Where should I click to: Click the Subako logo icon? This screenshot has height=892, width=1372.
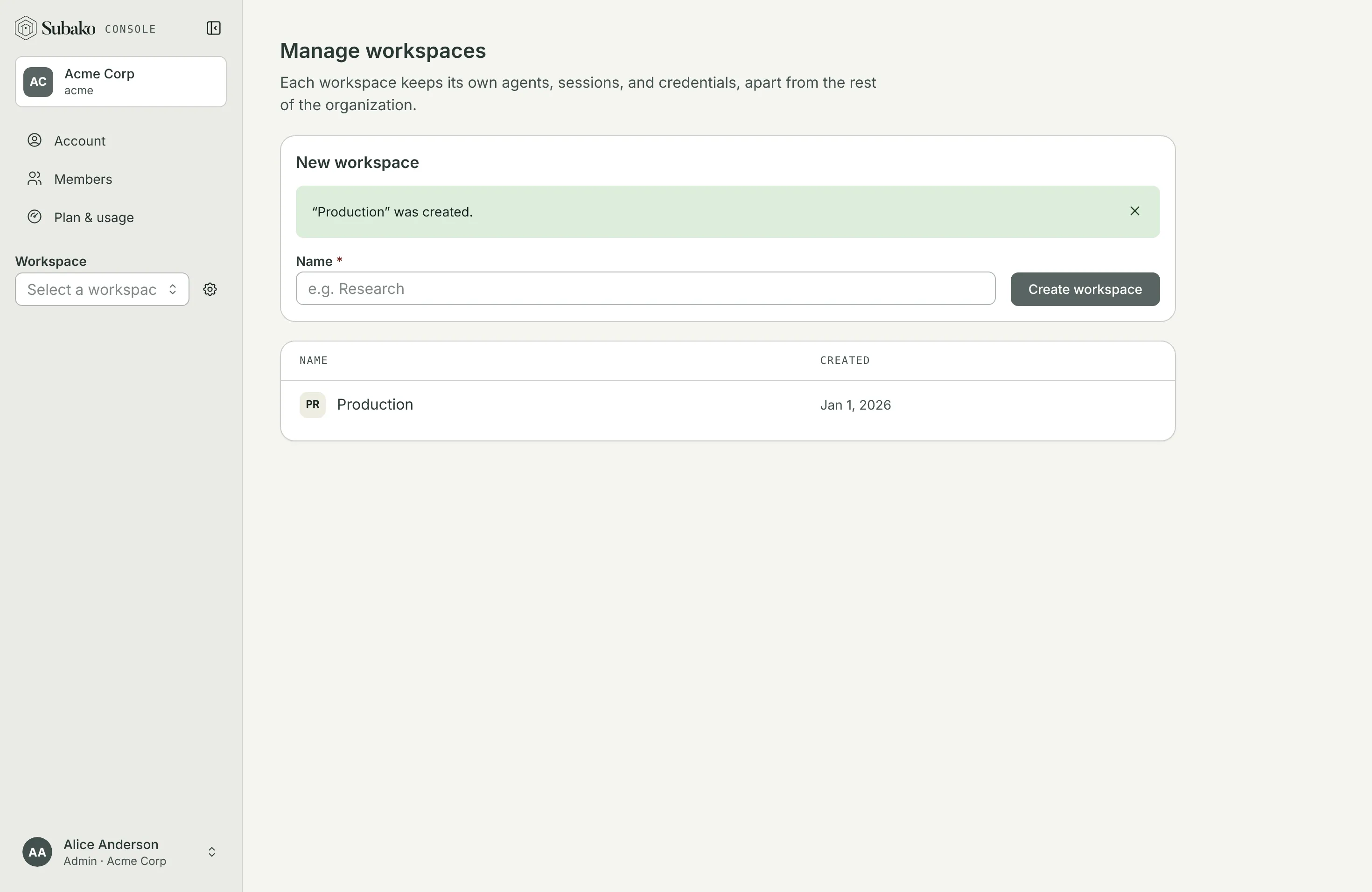(x=25, y=28)
